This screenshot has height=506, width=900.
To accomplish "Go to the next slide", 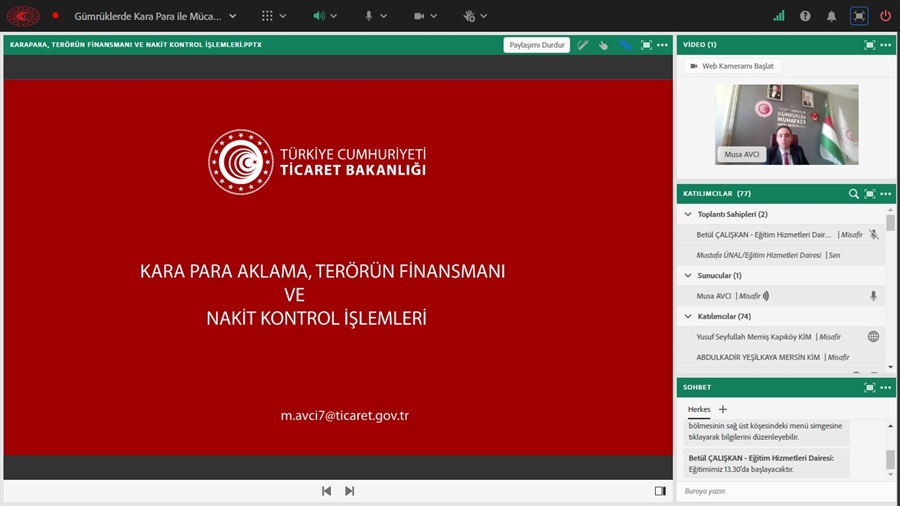I will click(x=349, y=491).
